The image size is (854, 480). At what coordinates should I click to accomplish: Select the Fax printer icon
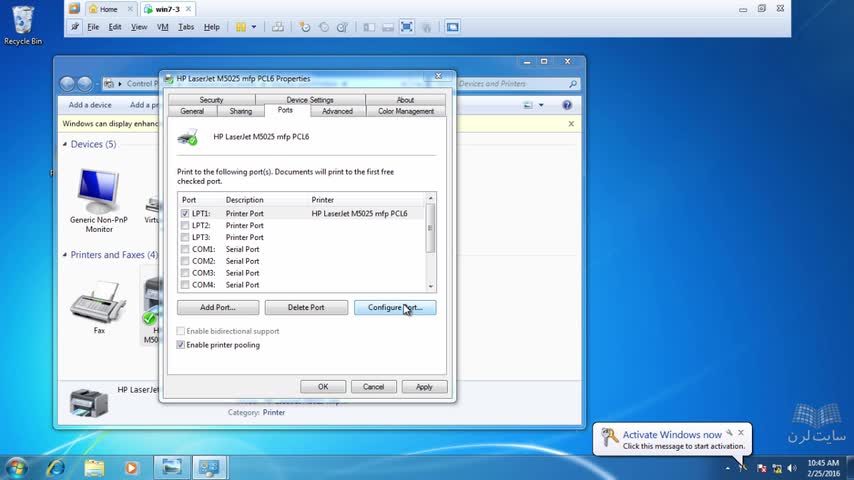coord(99,307)
